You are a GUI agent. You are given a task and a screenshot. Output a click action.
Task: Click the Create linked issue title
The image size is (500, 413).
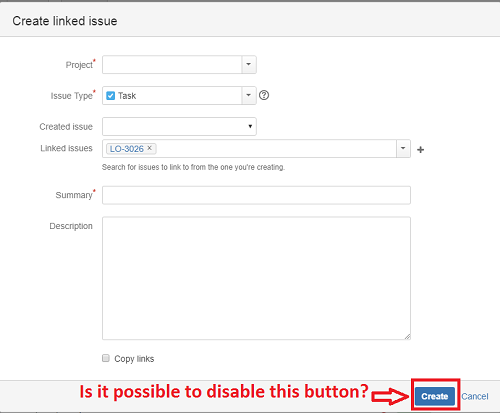tap(65, 21)
